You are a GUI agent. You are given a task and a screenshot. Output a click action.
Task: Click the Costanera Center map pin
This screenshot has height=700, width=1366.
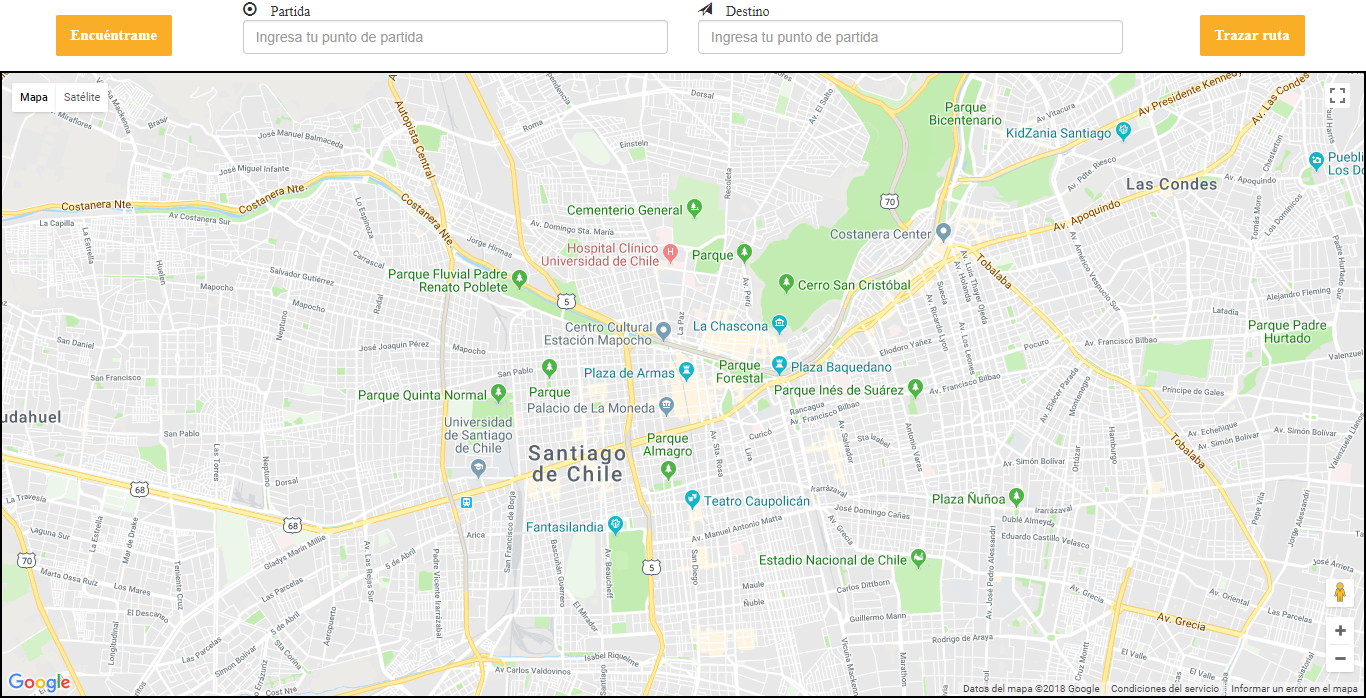pyautogui.click(x=943, y=233)
